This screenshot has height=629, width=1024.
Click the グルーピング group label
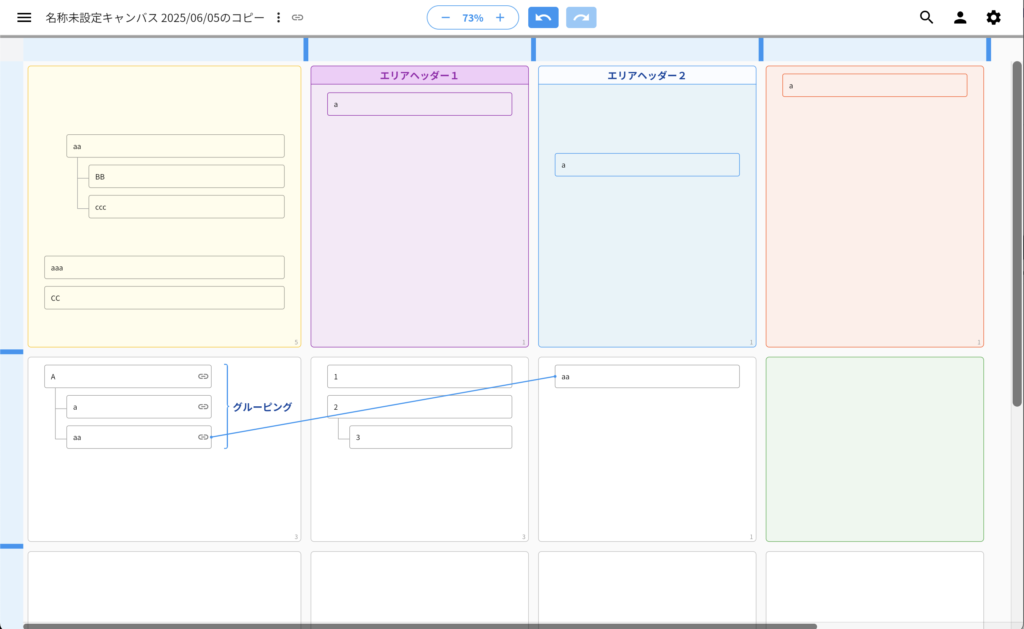tap(262, 407)
